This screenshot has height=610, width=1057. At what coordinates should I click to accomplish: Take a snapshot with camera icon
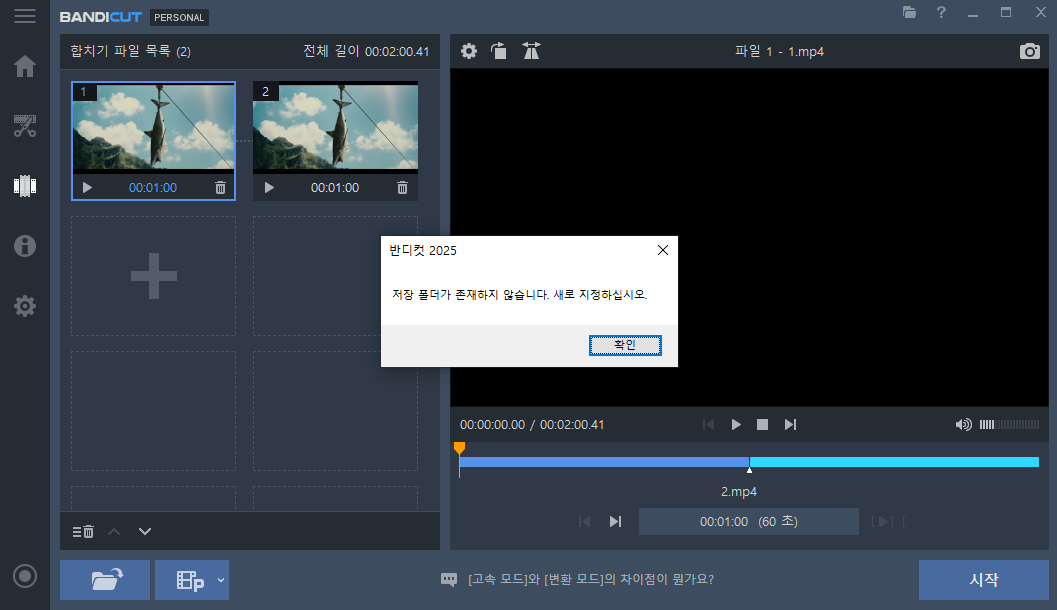click(x=1029, y=51)
